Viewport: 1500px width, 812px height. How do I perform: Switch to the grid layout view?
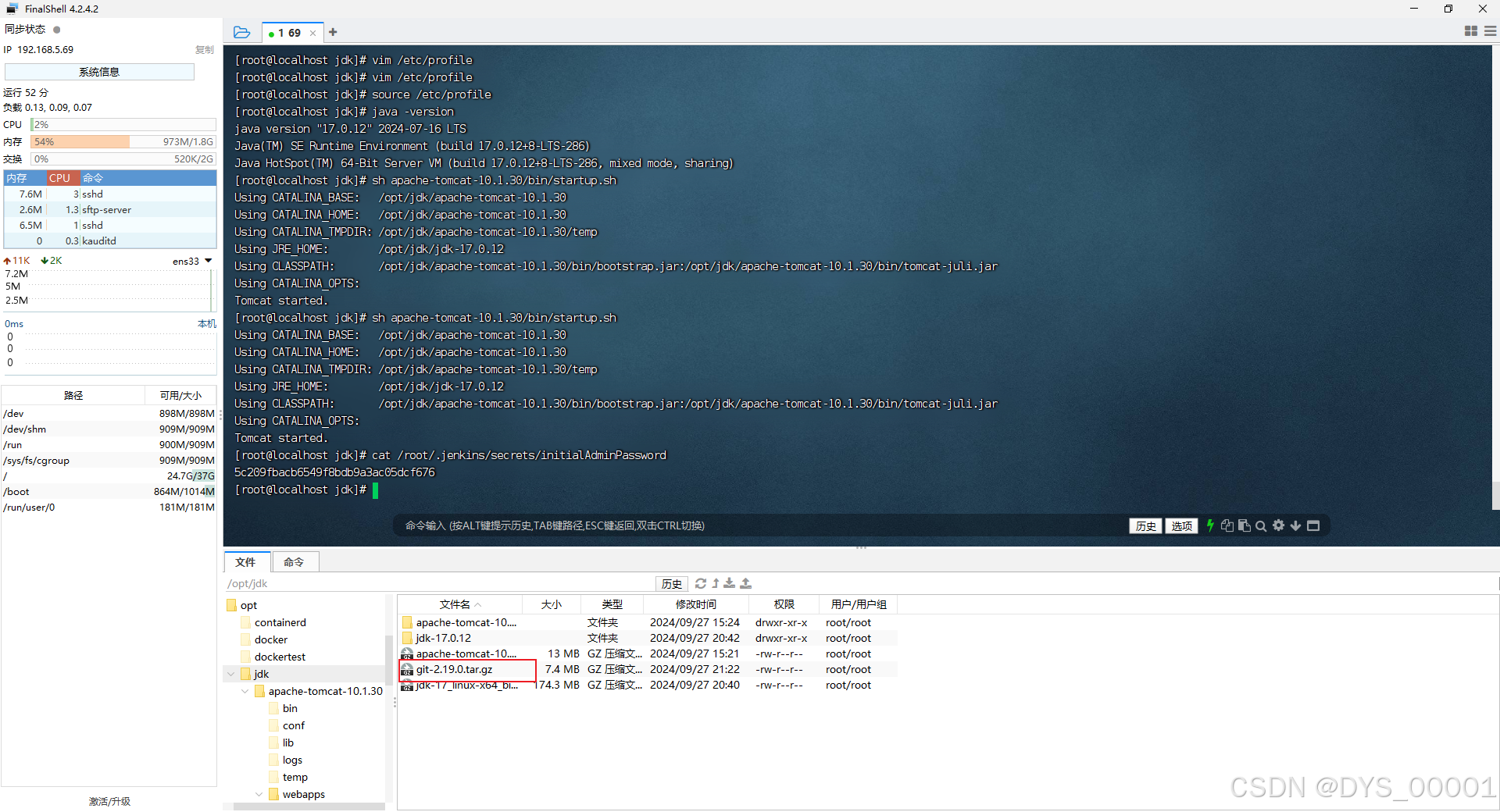[1470, 31]
